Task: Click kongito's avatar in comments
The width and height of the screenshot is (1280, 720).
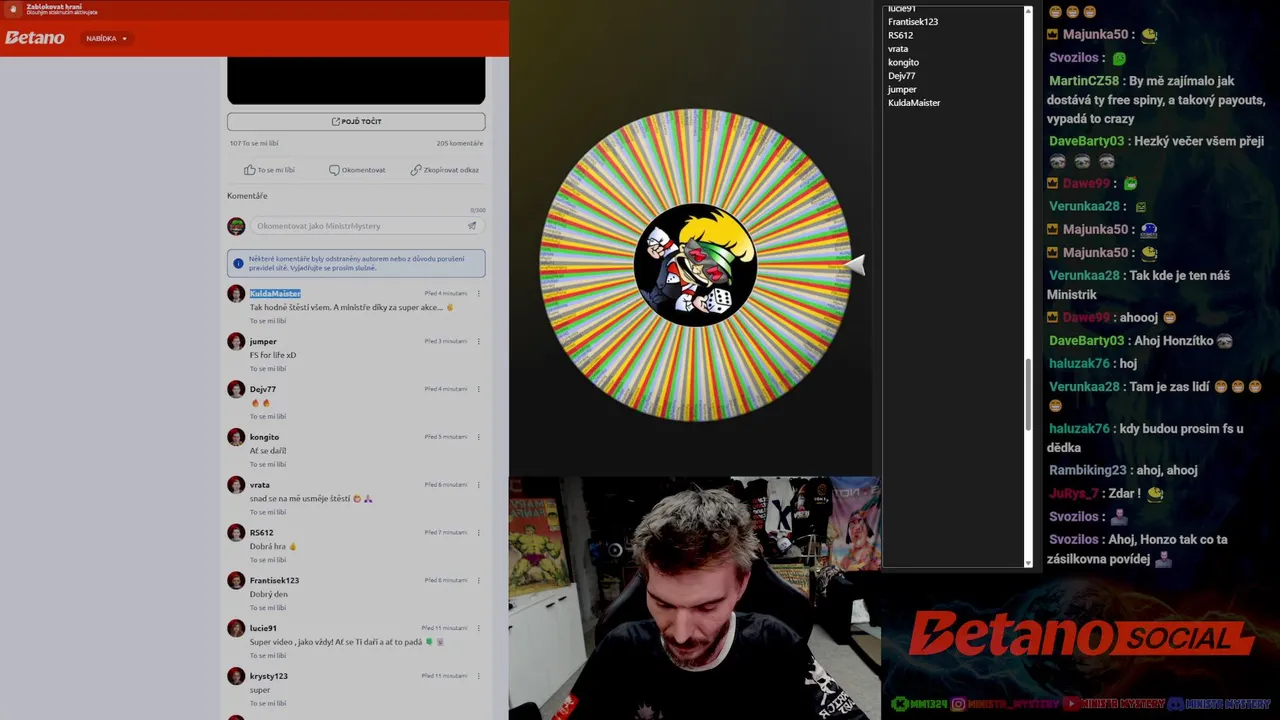Action: [x=236, y=437]
